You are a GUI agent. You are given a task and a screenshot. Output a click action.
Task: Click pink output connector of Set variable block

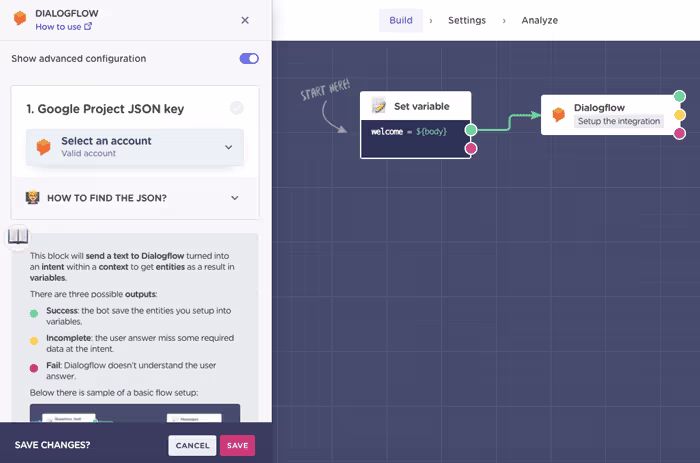(x=471, y=149)
